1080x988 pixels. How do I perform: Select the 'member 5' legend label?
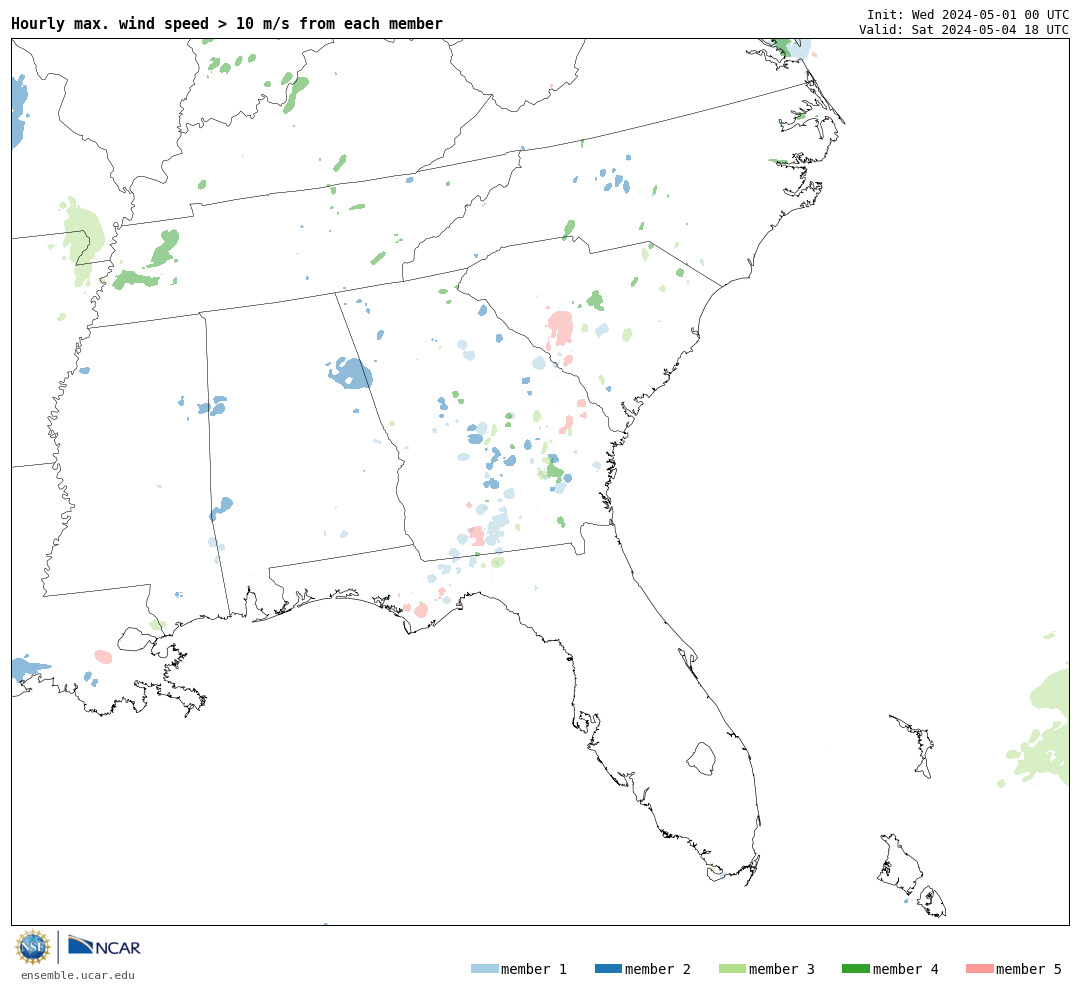point(1029,969)
